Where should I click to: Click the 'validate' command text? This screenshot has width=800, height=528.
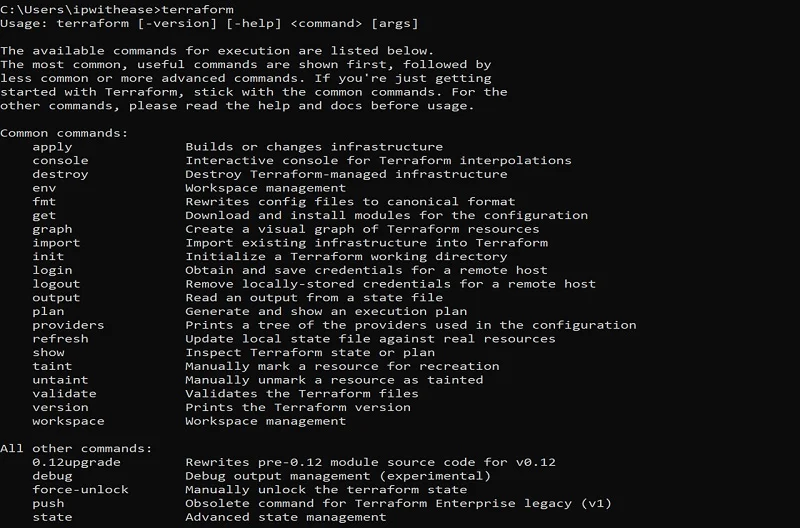(x=64, y=394)
